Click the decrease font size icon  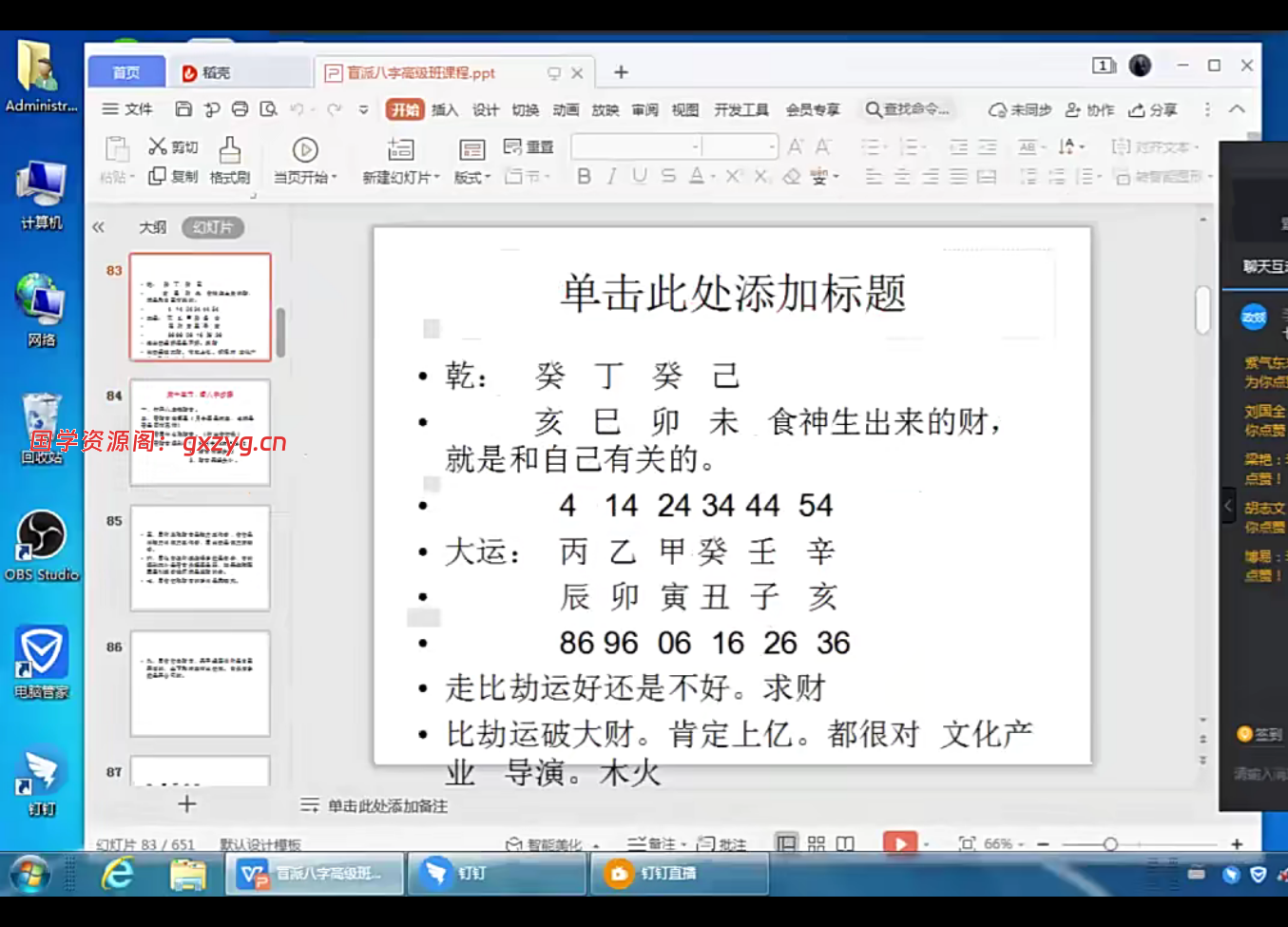823,146
